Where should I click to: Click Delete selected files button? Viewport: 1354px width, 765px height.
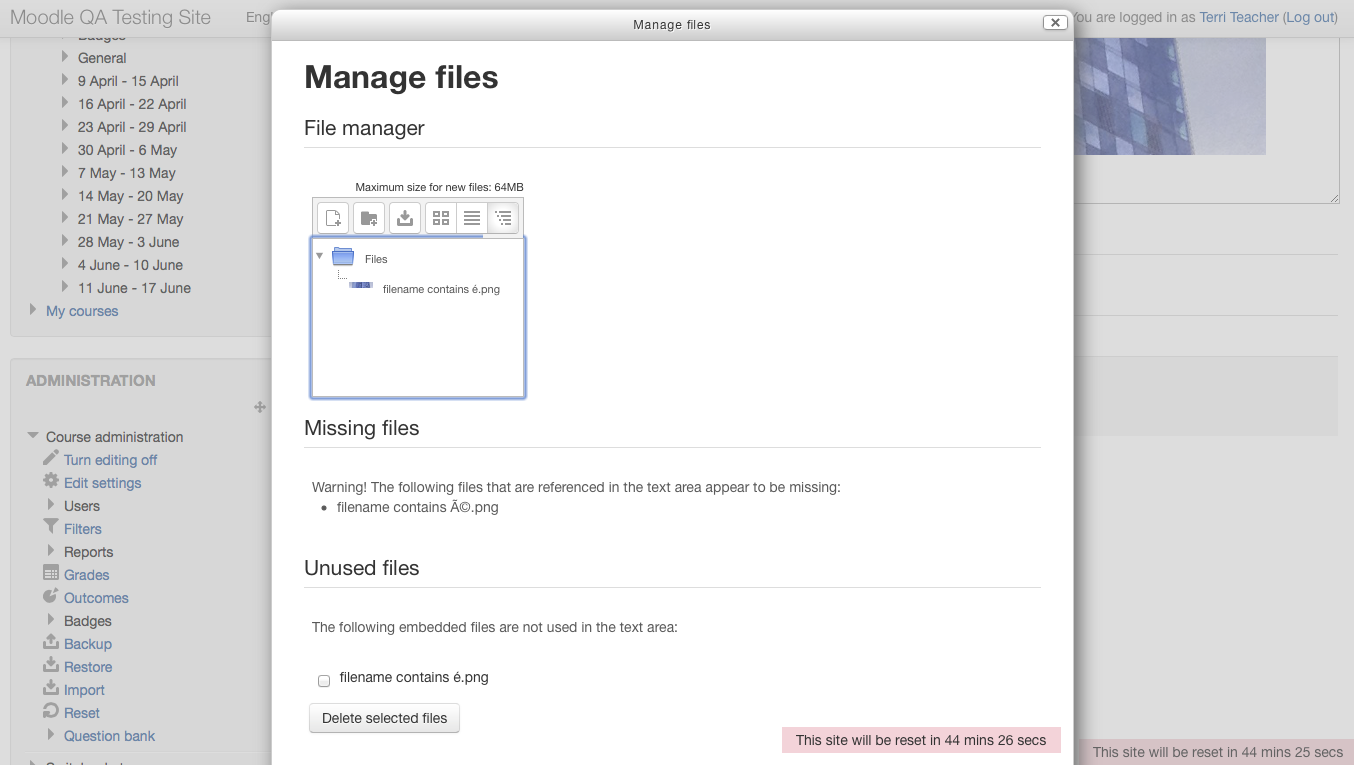pyautogui.click(x=385, y=718)
